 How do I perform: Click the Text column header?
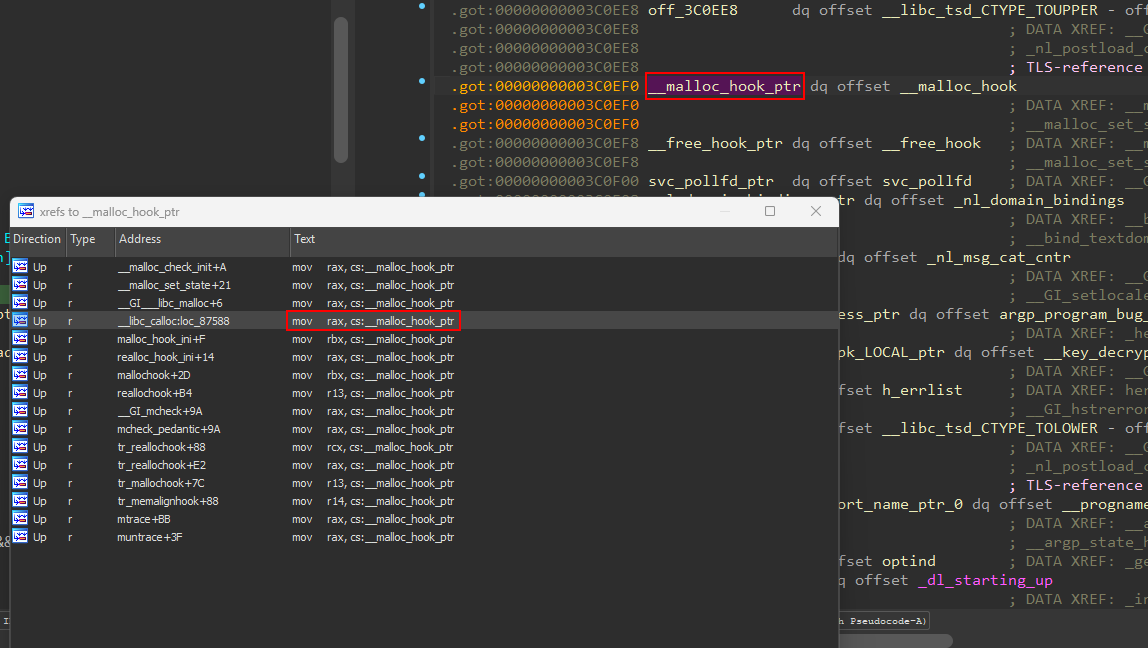coord(305,239)
